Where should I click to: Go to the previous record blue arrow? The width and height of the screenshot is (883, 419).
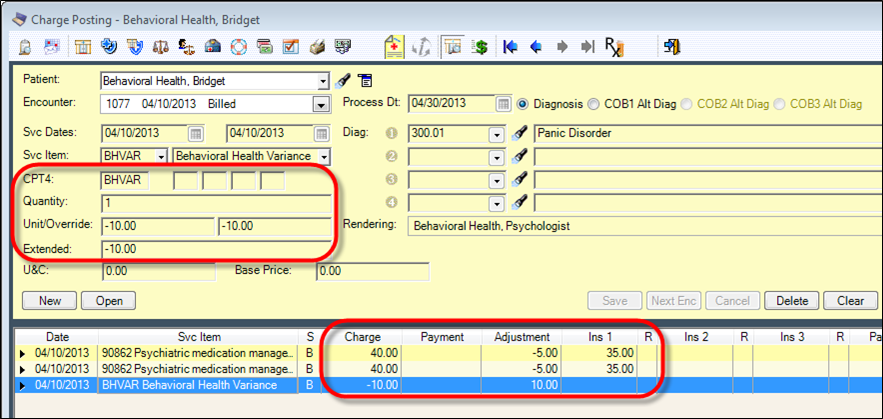536,47
